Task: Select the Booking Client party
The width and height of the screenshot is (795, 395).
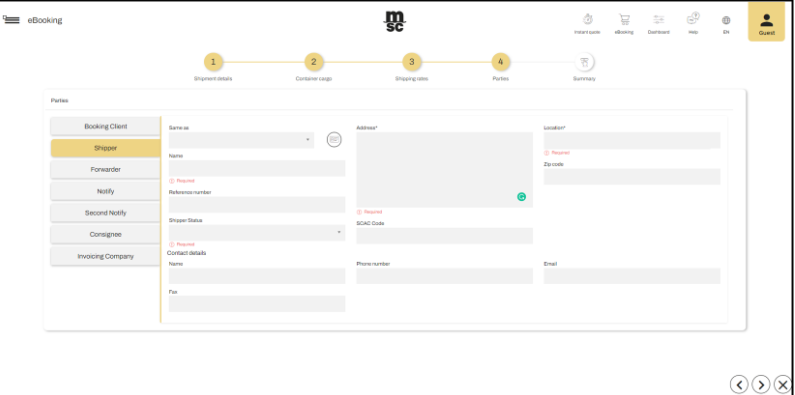Action: tap(105, 126)
